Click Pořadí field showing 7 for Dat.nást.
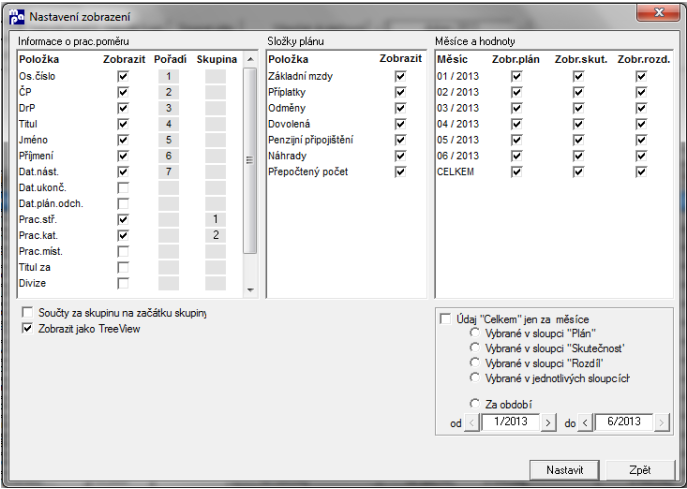This screenshot has height=489, width=687. 169,172
